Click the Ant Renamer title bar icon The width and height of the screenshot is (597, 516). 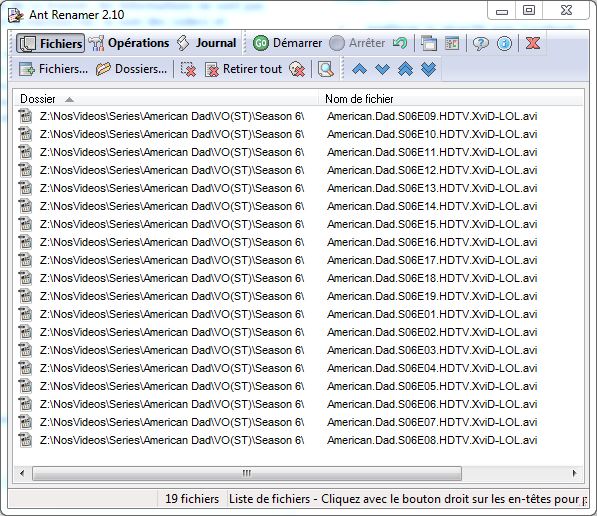pos(16,15)
